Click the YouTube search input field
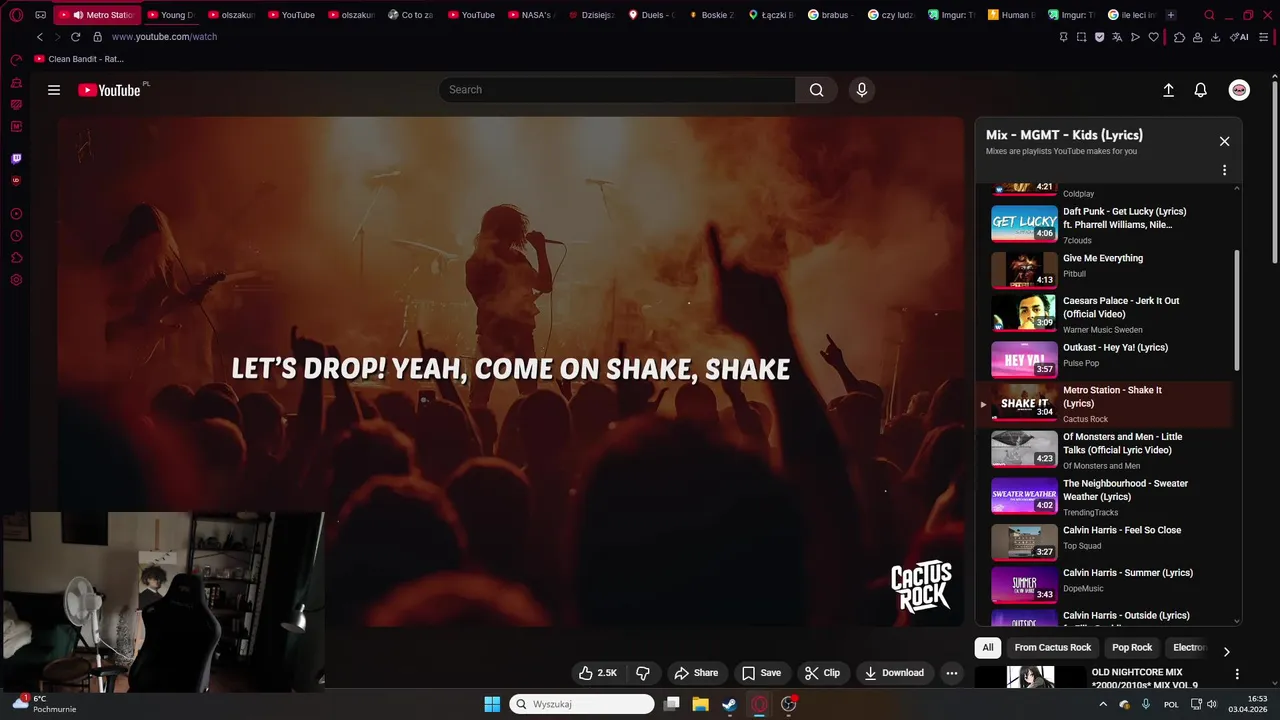The height and width of the screenshot is (720, 1280). (617, 90)
